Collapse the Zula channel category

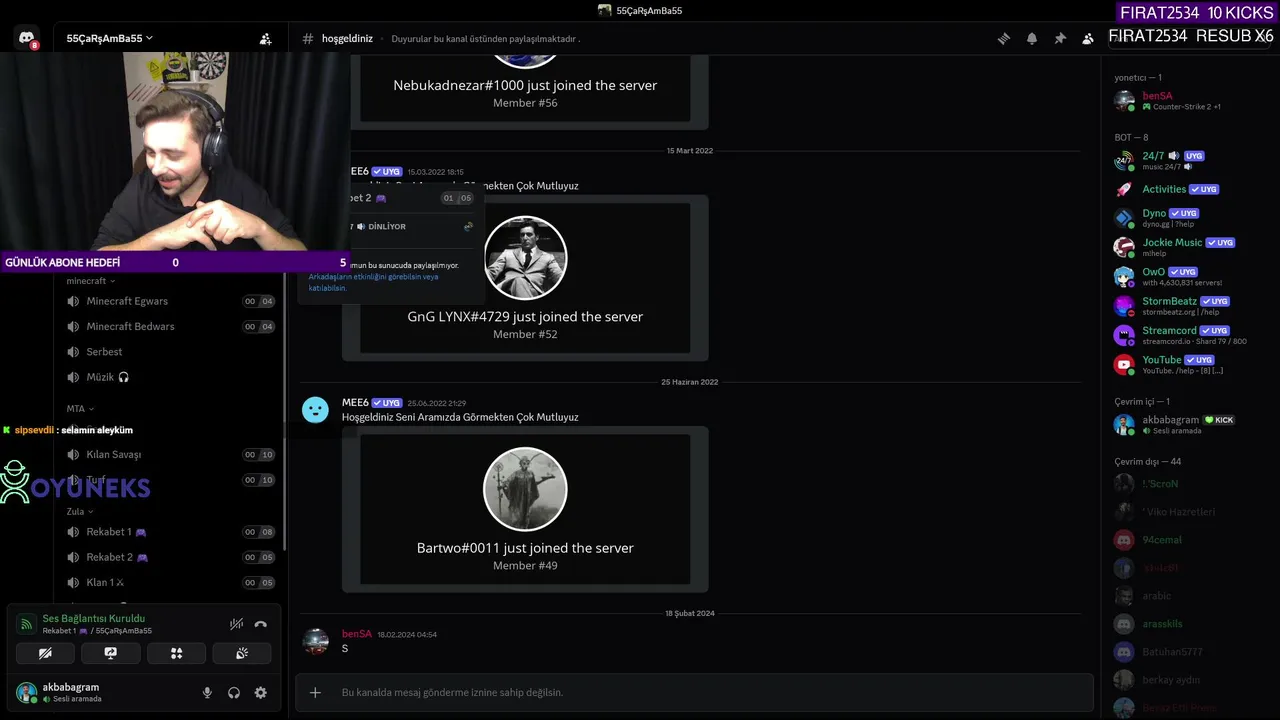[80, 511]
